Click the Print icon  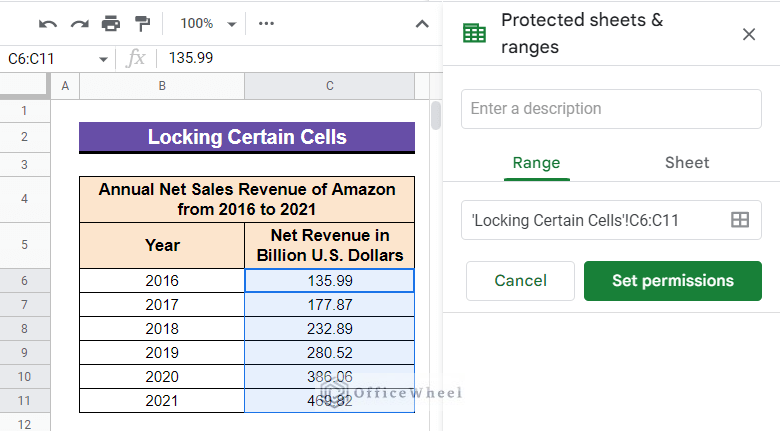click(111, 23)
